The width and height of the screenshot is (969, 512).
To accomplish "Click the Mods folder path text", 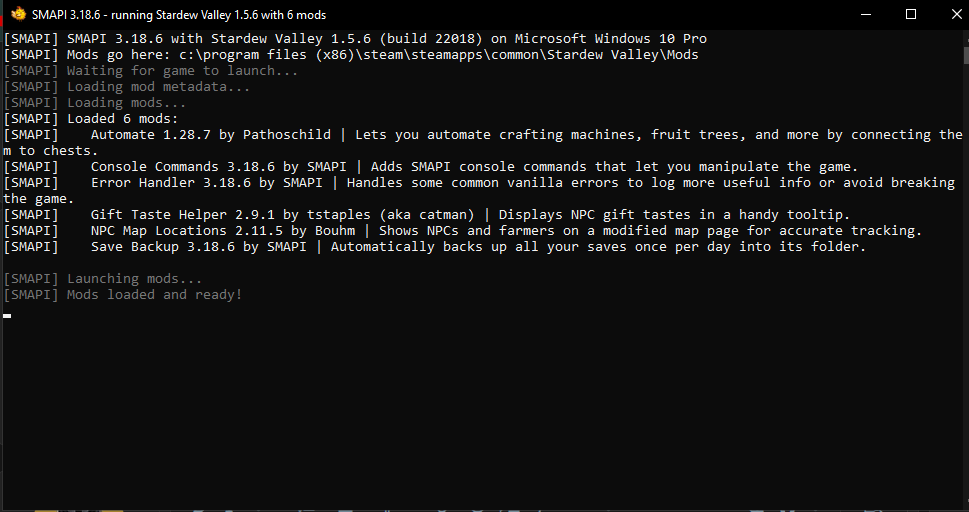I will (x=439, y=54).
